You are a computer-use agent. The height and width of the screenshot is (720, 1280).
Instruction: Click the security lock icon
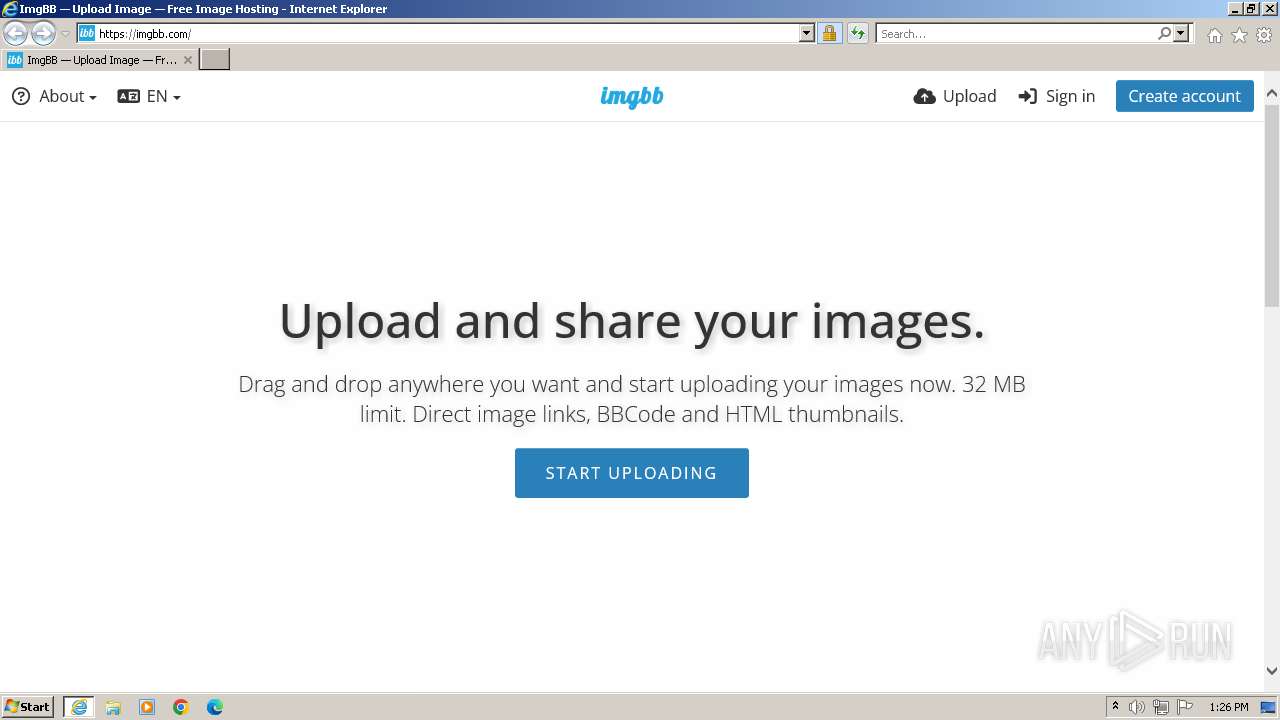coord(829,33)
